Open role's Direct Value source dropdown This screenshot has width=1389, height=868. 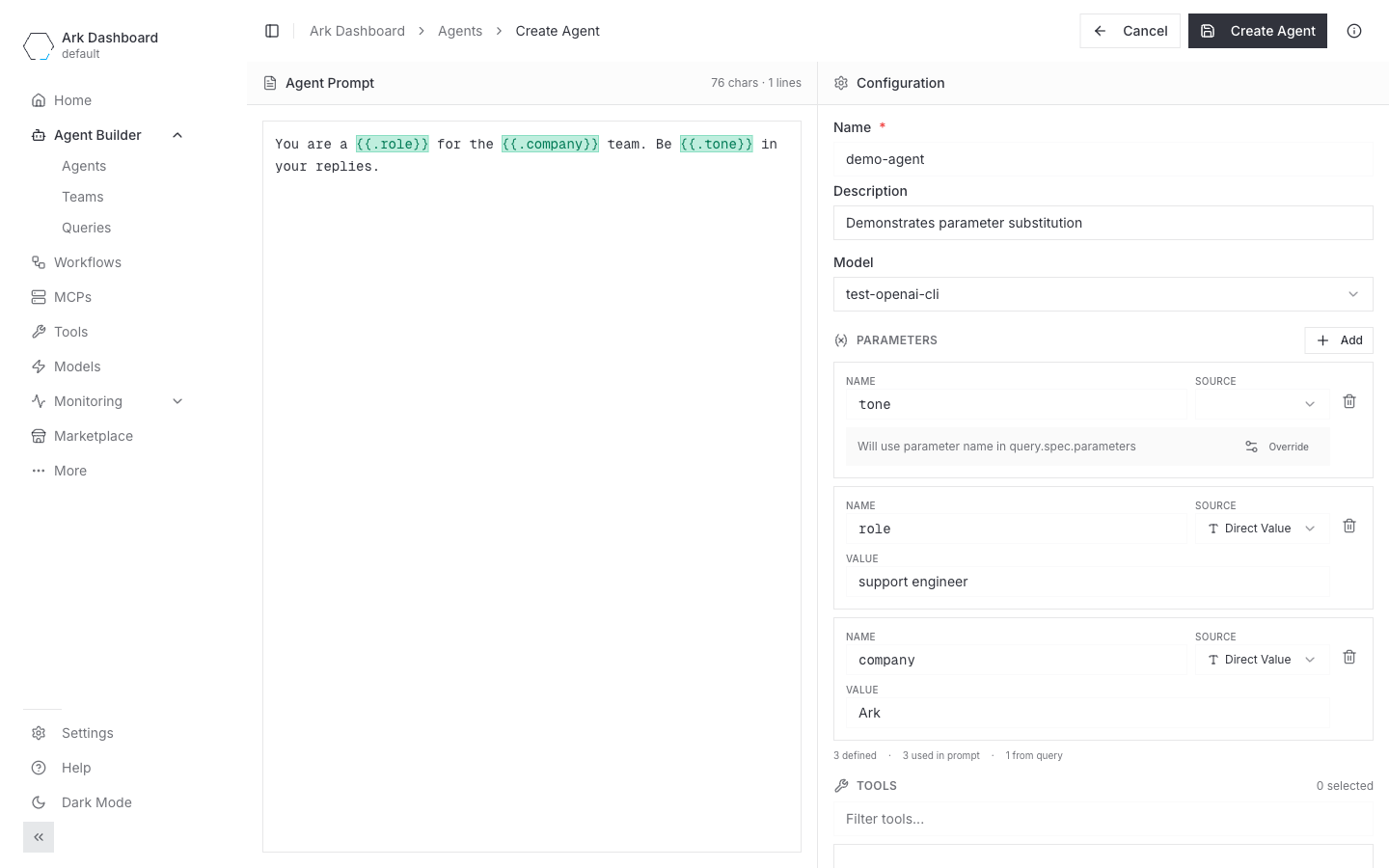click(x=1262, y=529)
